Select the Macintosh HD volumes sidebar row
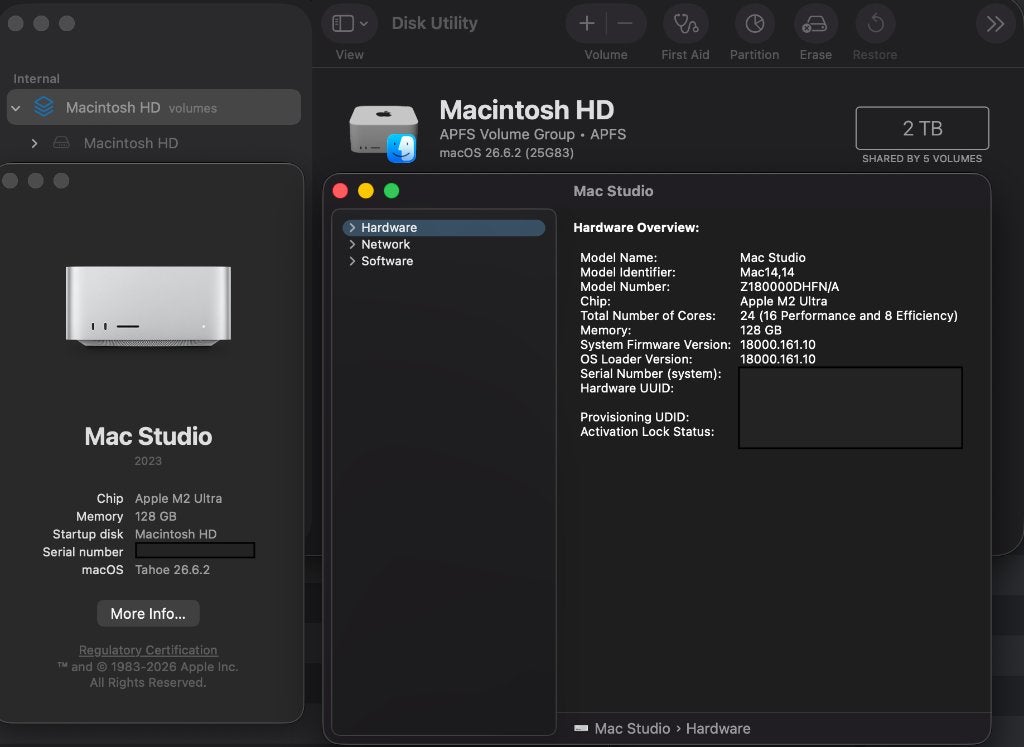 click(x=153, y=107)
